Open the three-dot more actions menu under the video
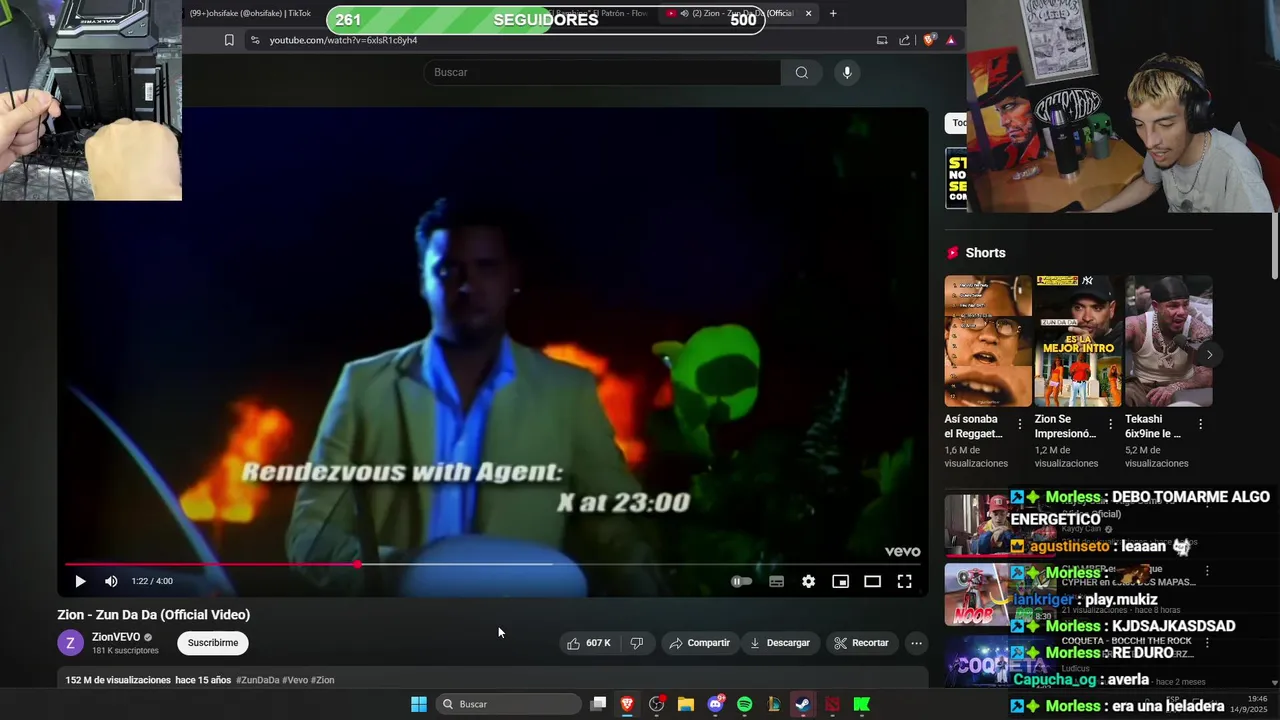 click(916, 643)
